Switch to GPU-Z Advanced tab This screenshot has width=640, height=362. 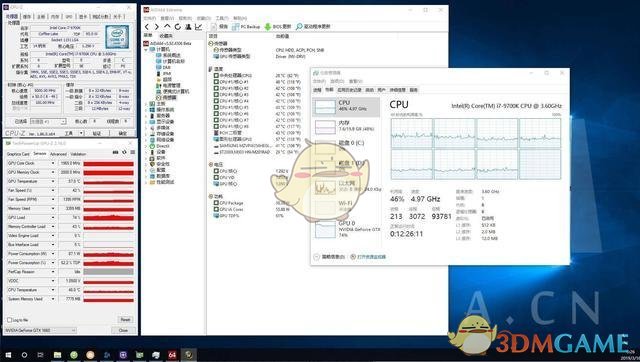point(58,154)
